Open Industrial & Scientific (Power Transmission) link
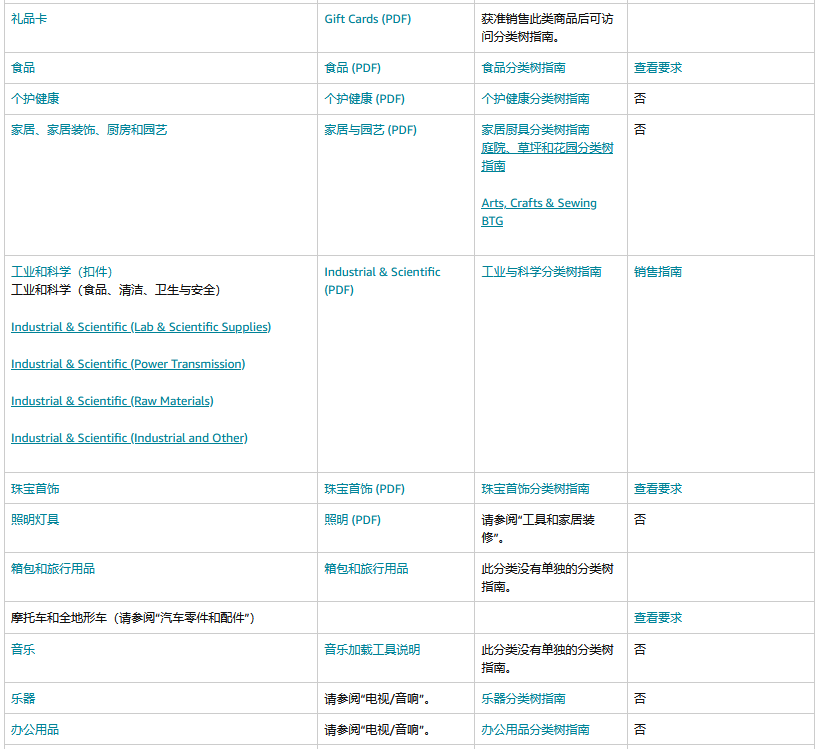The image size is (819, 749). tap(127, 364)
